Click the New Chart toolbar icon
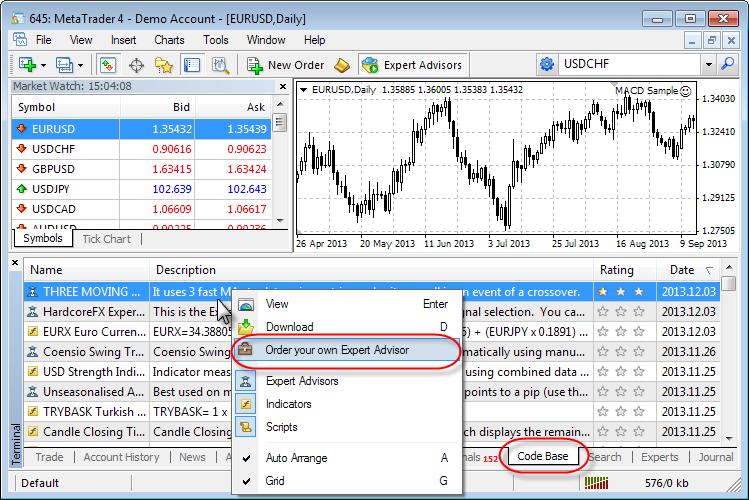749x500 pixels. [x=27, y=64]
